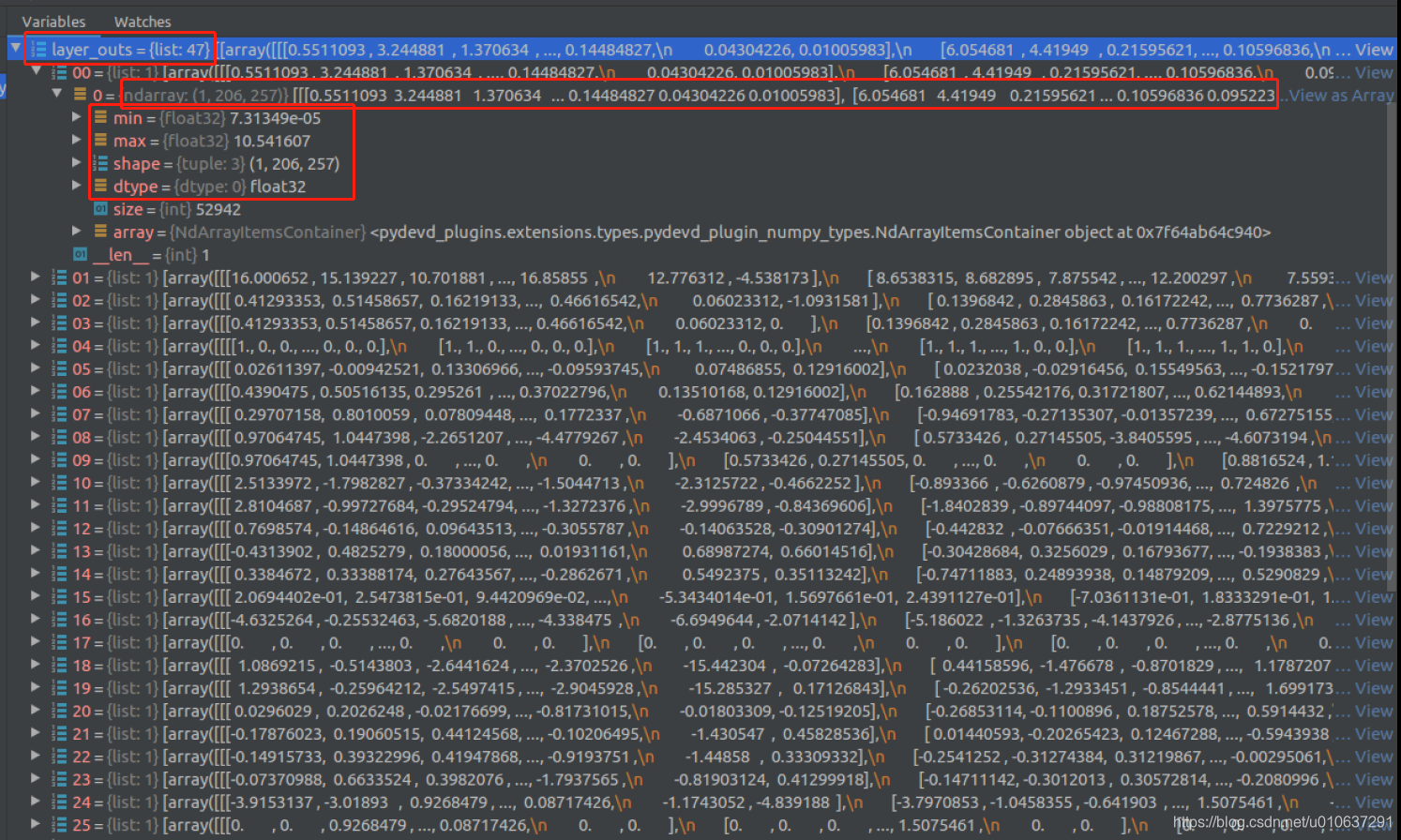The height and width of the screenshot is (840, 1401).
Task: Click list icon beside item 03
Action: [x=59, y=323]
